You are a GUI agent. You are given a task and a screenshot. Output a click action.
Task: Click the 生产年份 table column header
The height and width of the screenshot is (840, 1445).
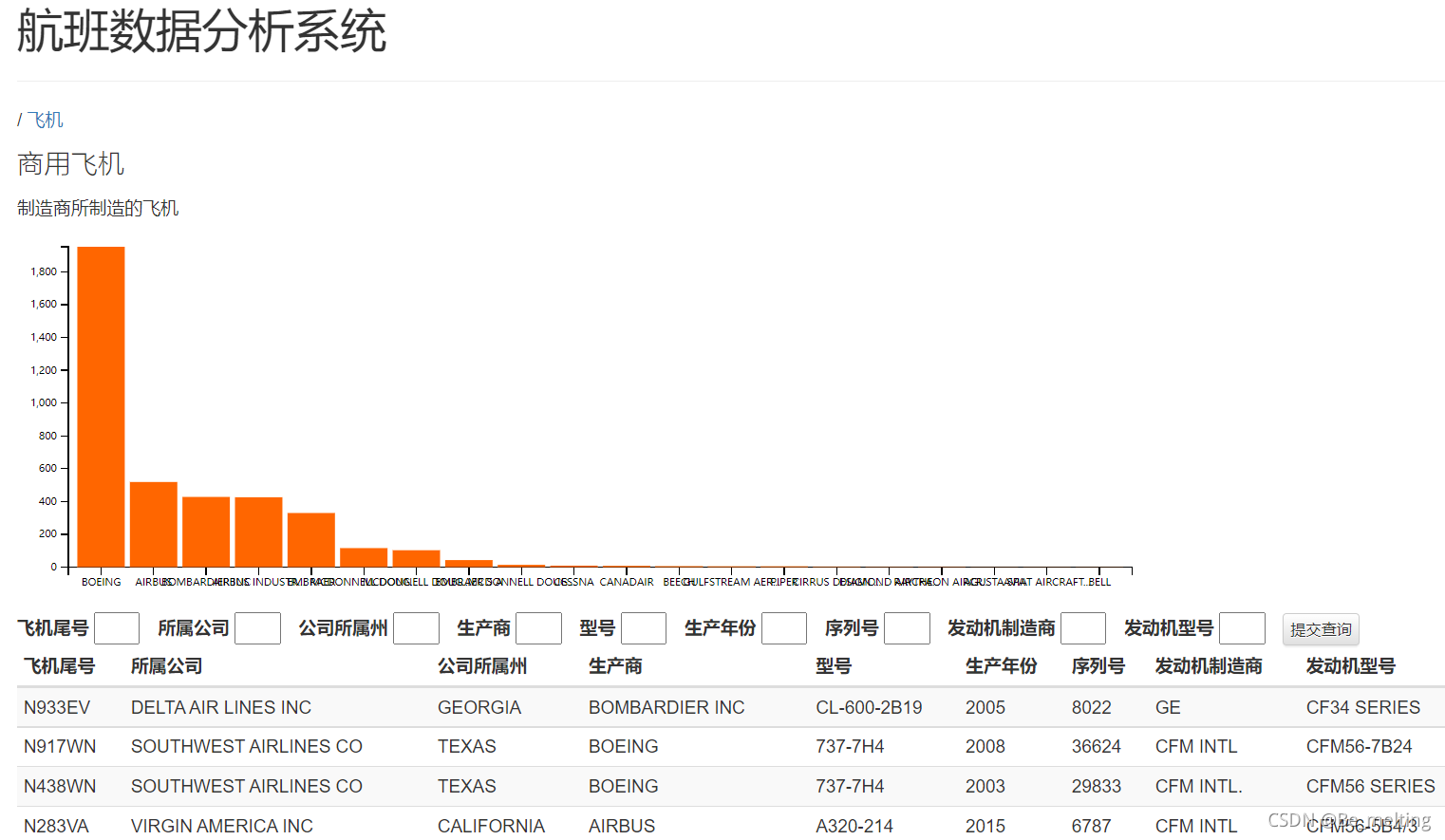(1002, 666)
